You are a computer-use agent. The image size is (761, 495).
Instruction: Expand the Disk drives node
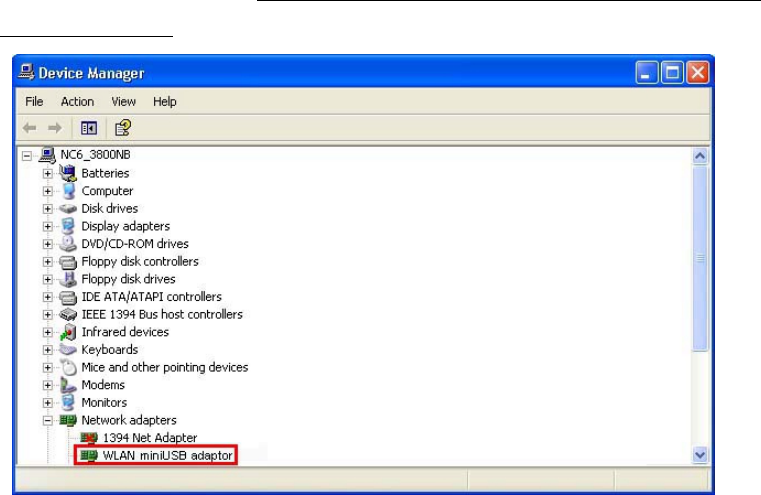48,209
